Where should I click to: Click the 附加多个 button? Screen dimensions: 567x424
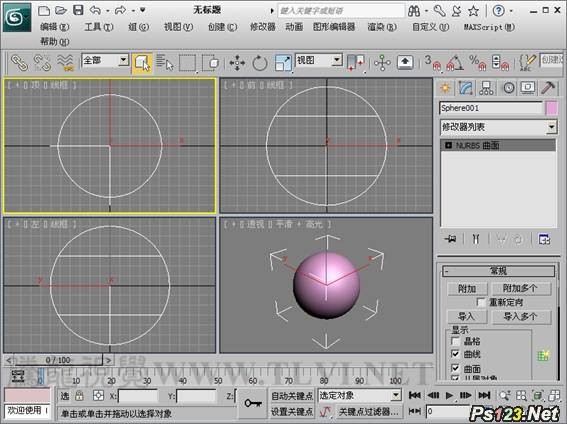pyautogui.click(x=521, y=288)
